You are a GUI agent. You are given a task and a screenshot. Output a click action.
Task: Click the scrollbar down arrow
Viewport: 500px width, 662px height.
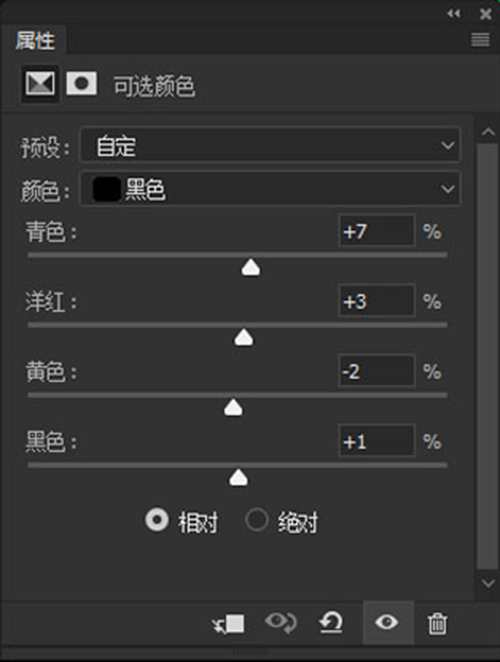(x=488, y=584)
